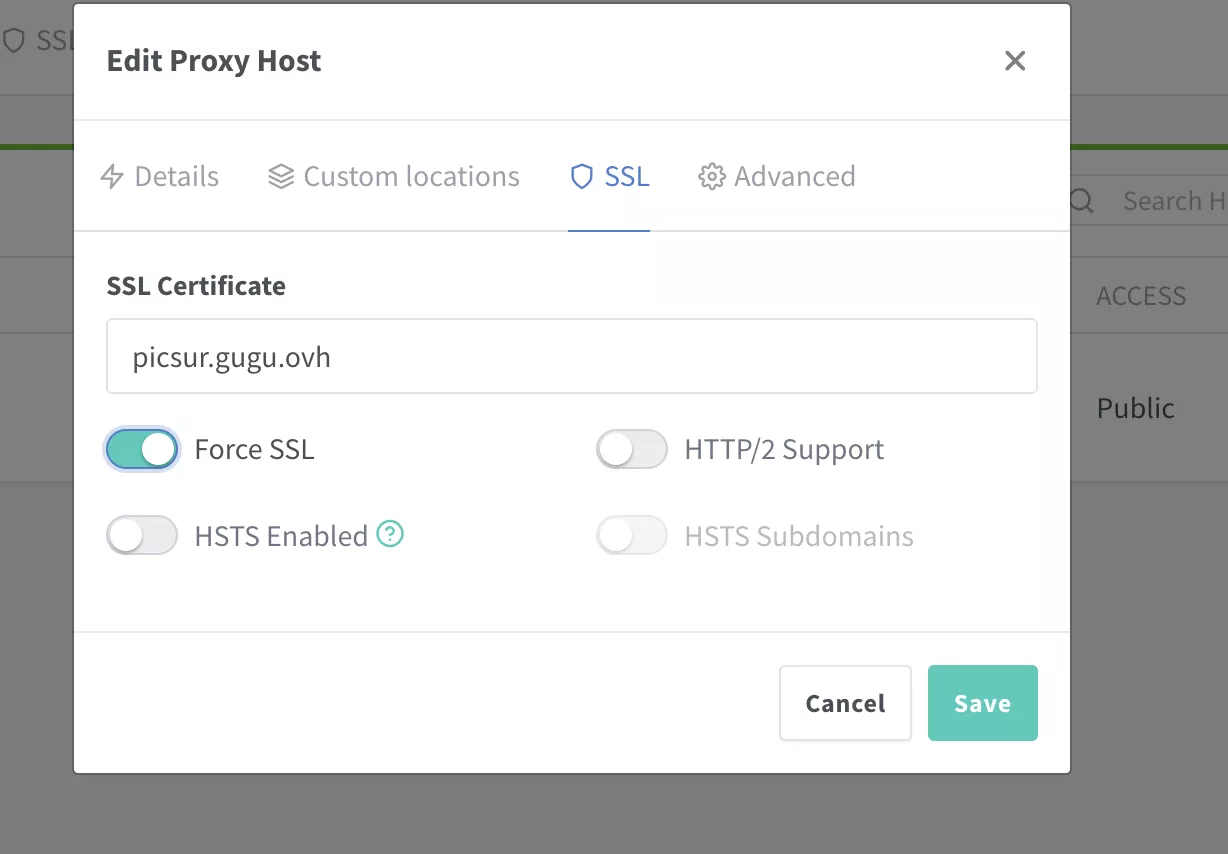The width and height of the screenshot is (1228, 854).
Task: Open the HSTS help question mark icon
Action: point(390,535)
